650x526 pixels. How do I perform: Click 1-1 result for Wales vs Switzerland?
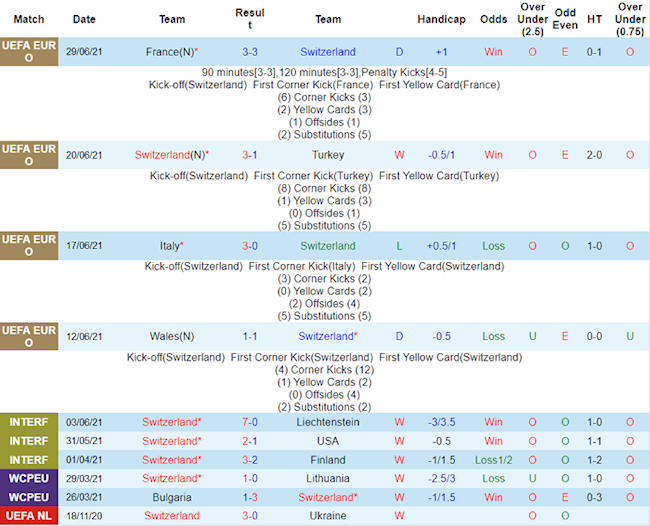(x=250, y=337)
